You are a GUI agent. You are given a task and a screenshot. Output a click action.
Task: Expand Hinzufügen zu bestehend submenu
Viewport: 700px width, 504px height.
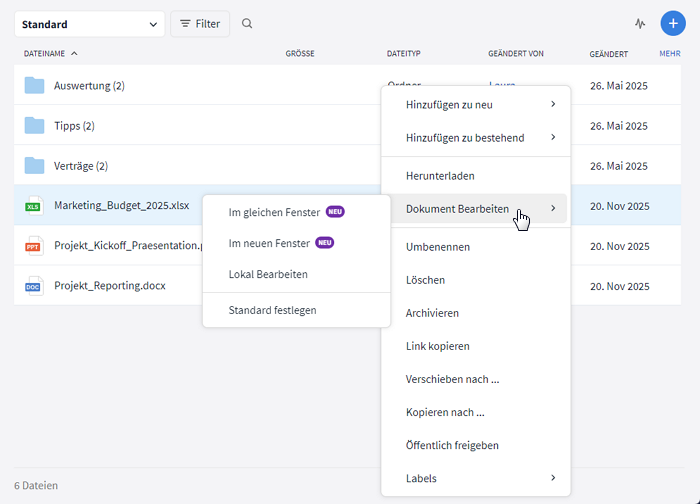[x=475, y=138]
